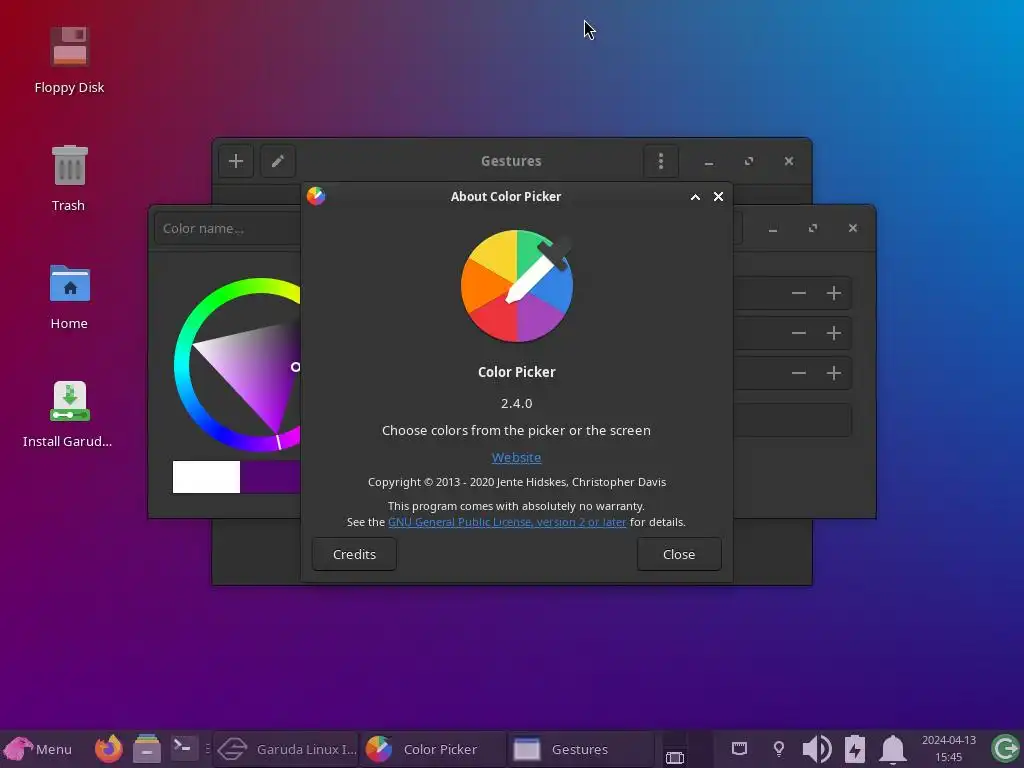Click the small color wheel icon in About titlebar

pos(316,196)
